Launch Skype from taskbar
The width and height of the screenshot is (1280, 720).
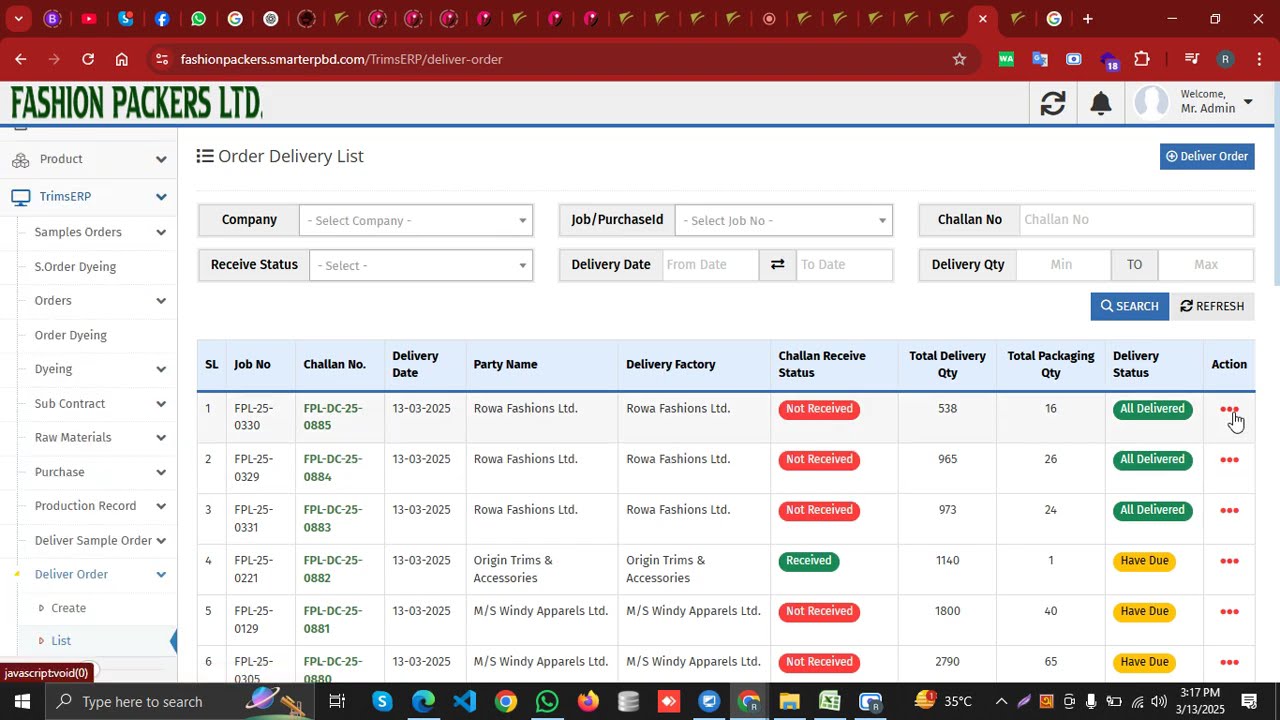382,701
